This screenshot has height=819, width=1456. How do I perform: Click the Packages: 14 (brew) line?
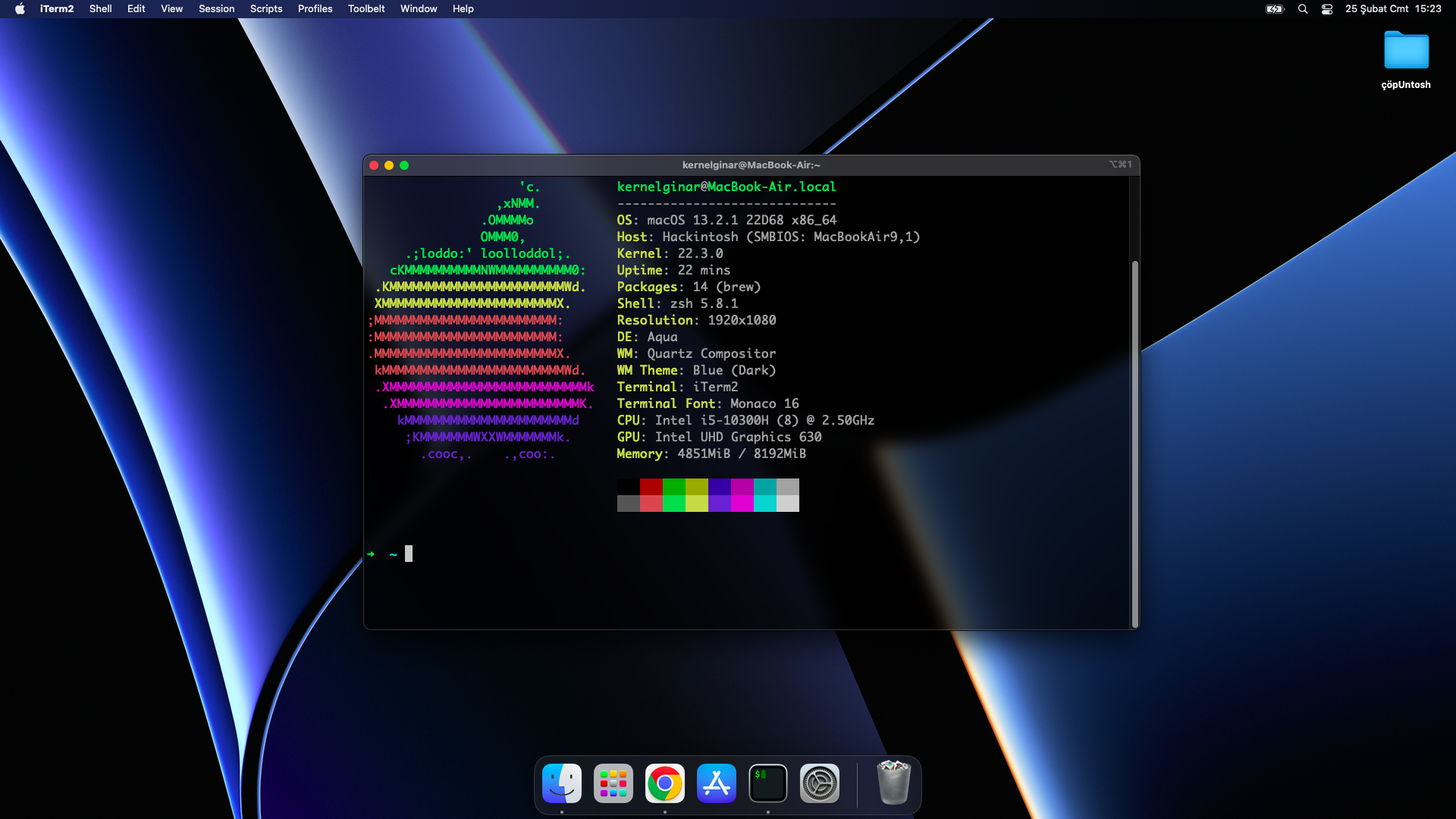click(689, 287)
